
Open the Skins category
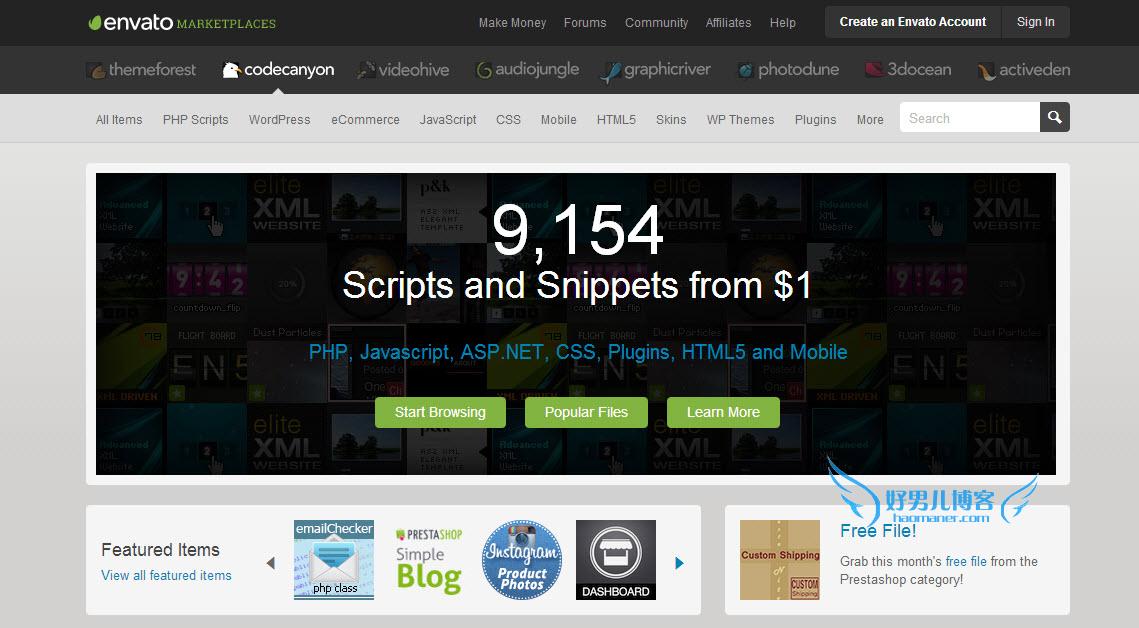[x=671, y=120]
